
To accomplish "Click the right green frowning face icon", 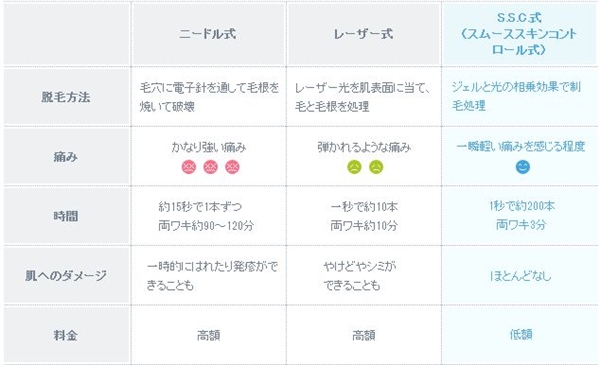I will click(376, 167).
